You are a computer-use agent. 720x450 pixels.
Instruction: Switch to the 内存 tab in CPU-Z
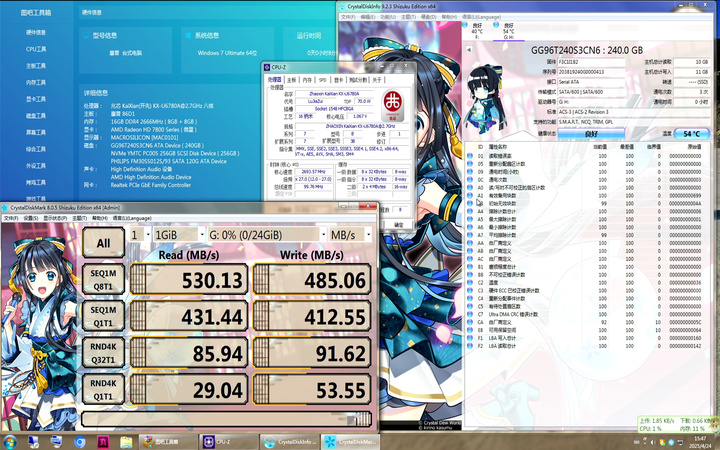tap(307, 80)
